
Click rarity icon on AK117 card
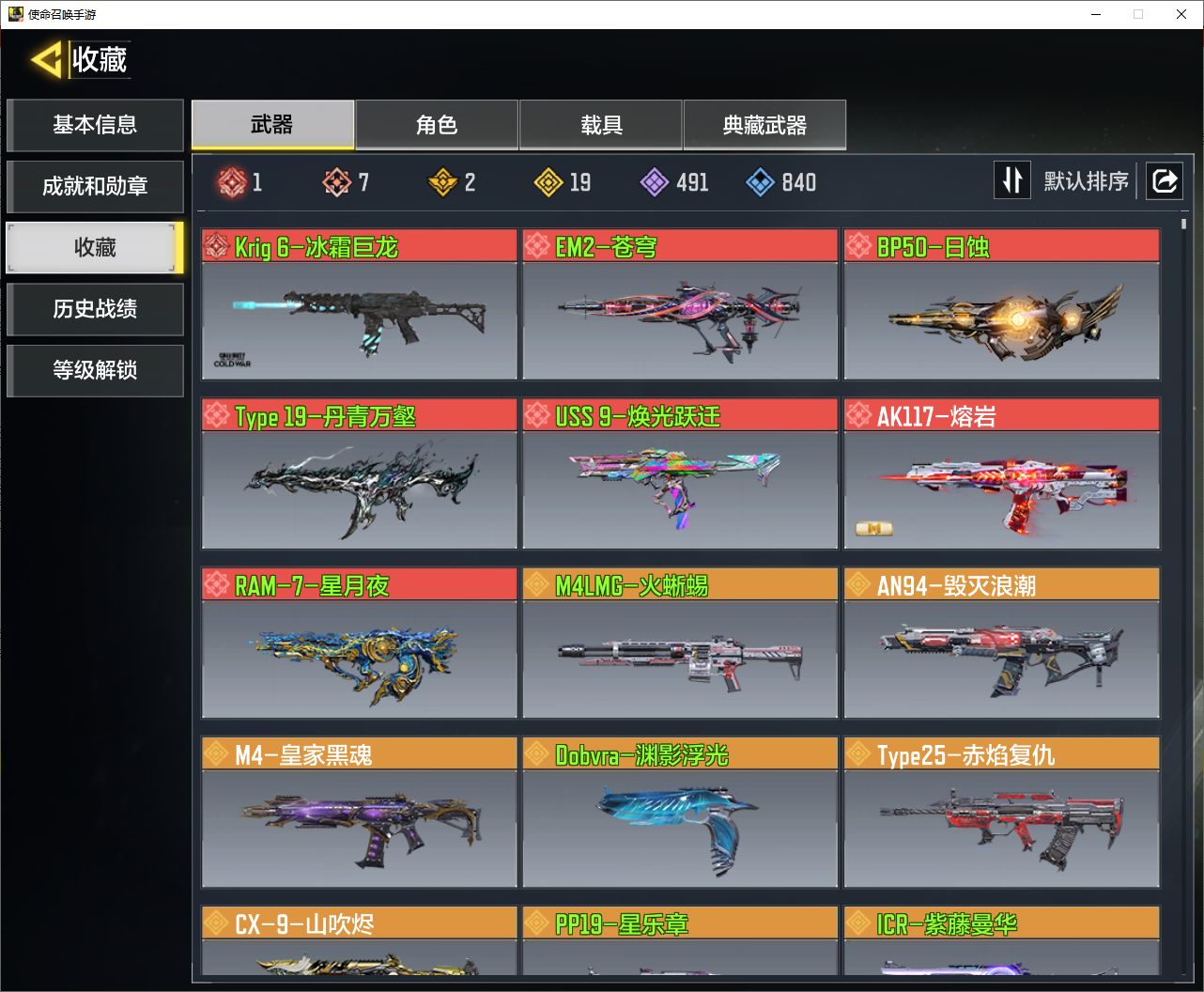click(x=859, y=415)
